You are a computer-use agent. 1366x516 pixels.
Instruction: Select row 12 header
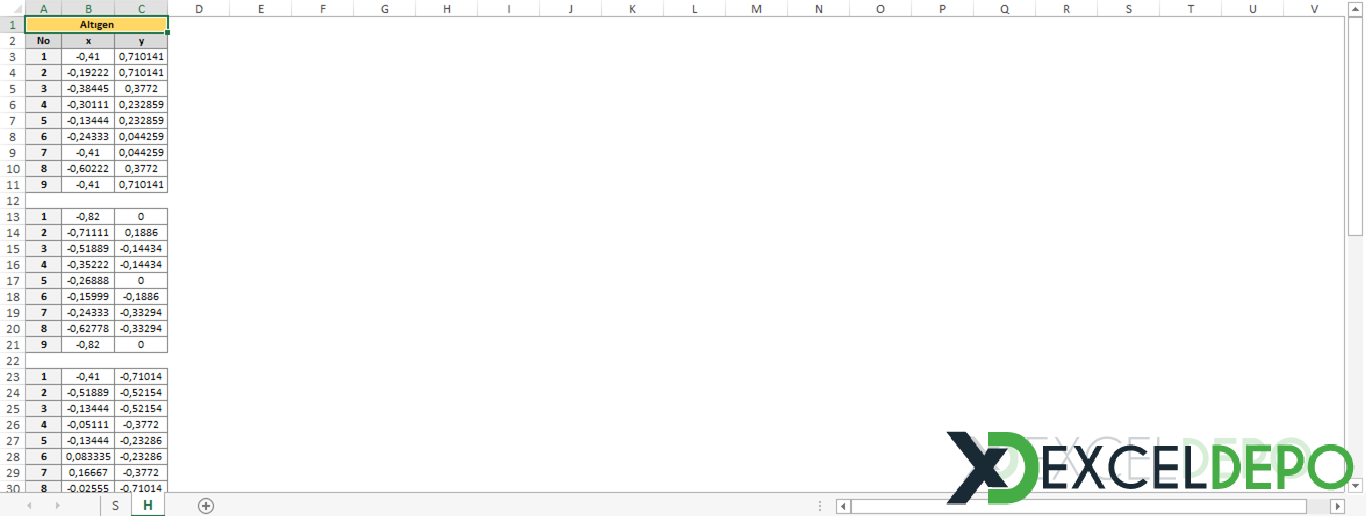[x=12, y=200]
